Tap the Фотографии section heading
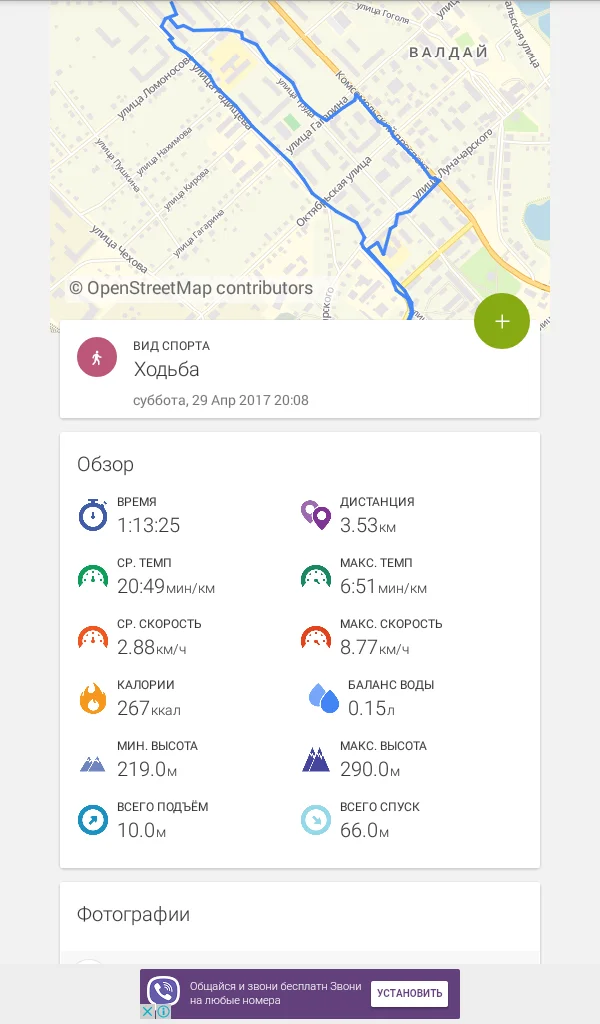600x1024 pixels. pyautogui.click(x=133, y=914)
